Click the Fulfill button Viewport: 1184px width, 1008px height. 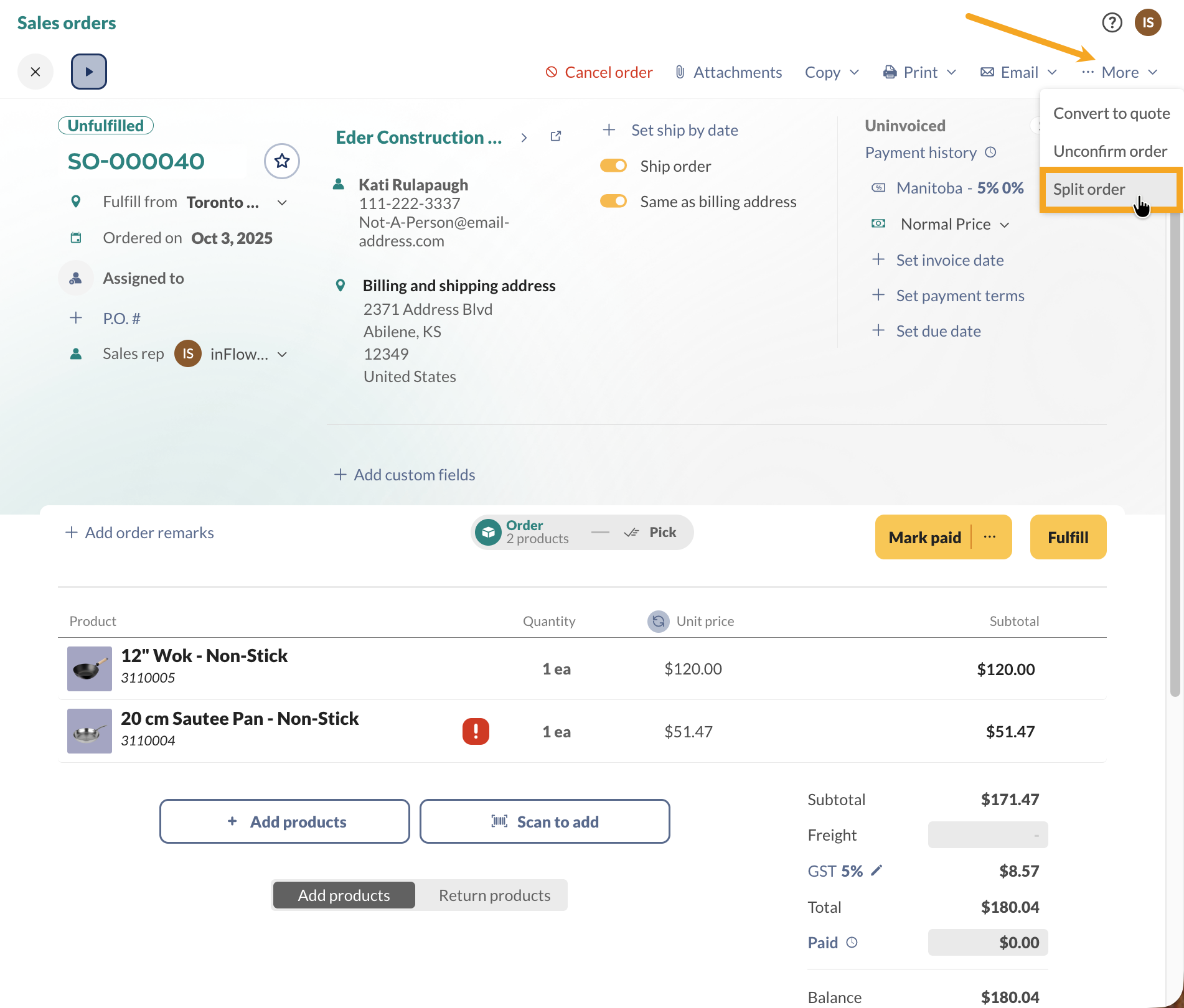(1068, 536)
